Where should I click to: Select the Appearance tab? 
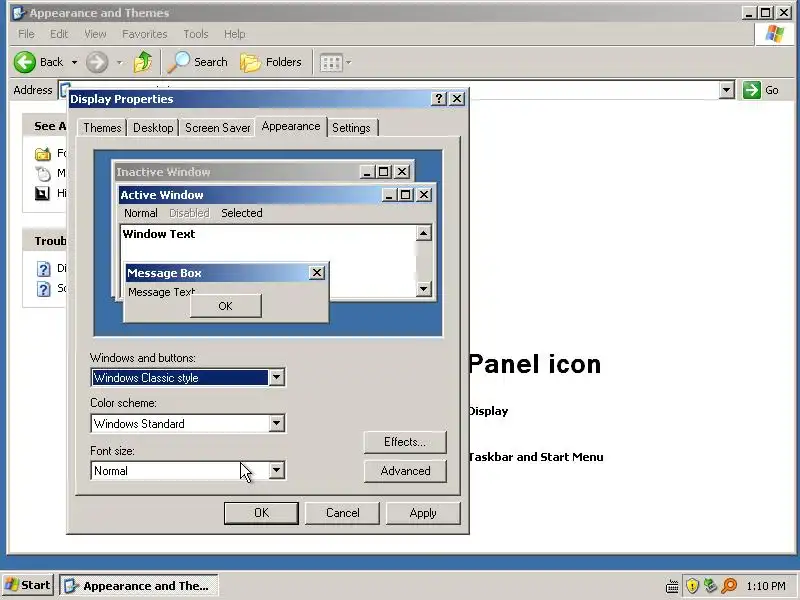tap(291, 127)
